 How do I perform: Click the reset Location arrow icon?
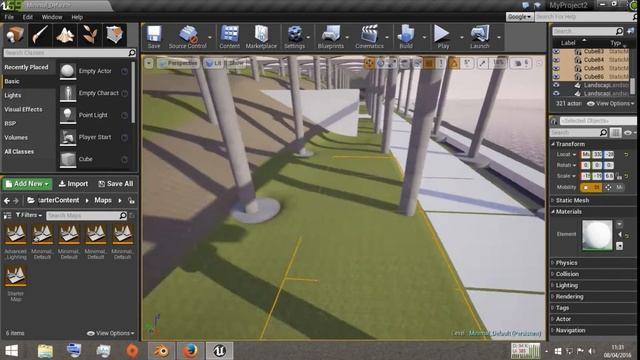click(x=626, y=155)
